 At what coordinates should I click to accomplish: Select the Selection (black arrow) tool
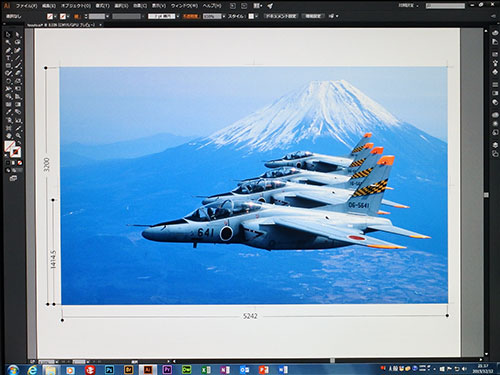(x=8, y=35)
